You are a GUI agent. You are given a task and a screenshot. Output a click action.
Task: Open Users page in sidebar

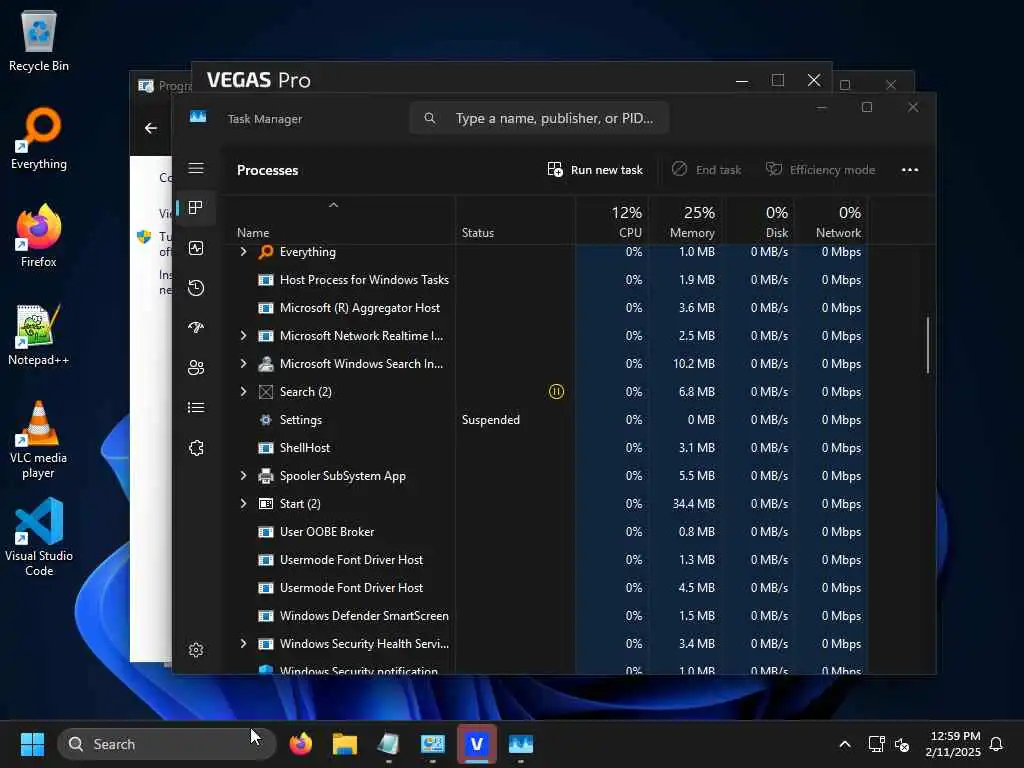click(x=196, y=368)
